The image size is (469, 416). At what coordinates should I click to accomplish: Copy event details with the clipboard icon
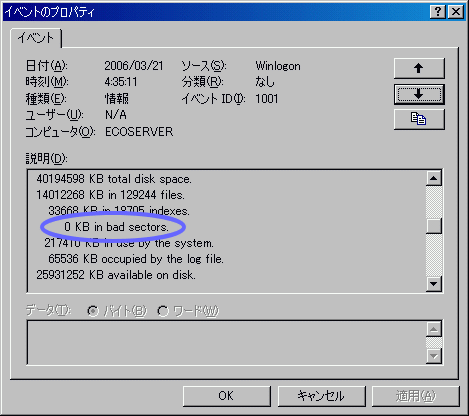coord(419,119)
